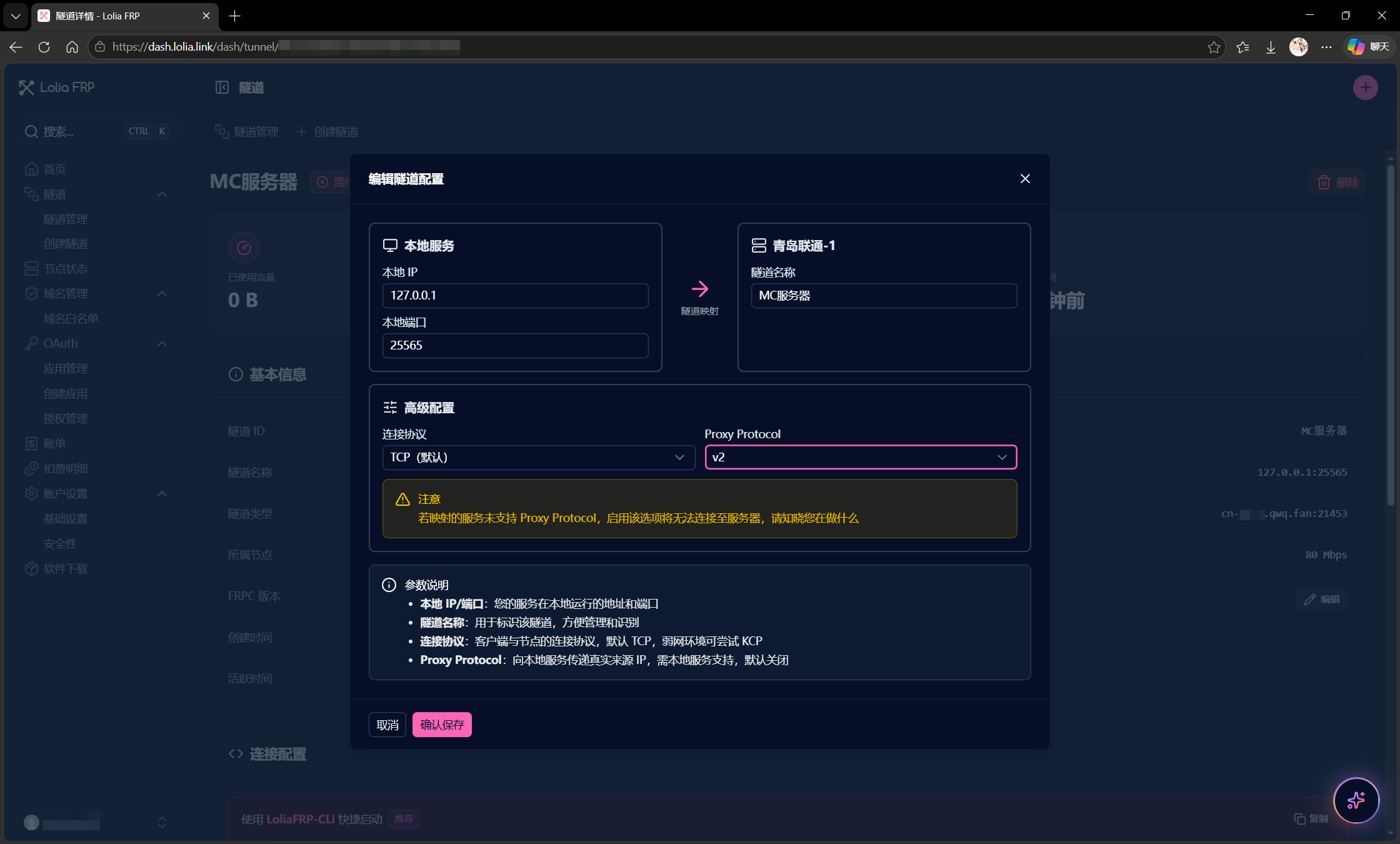Open a new browser tab
1400x844 pixels.
pos(235,16)
